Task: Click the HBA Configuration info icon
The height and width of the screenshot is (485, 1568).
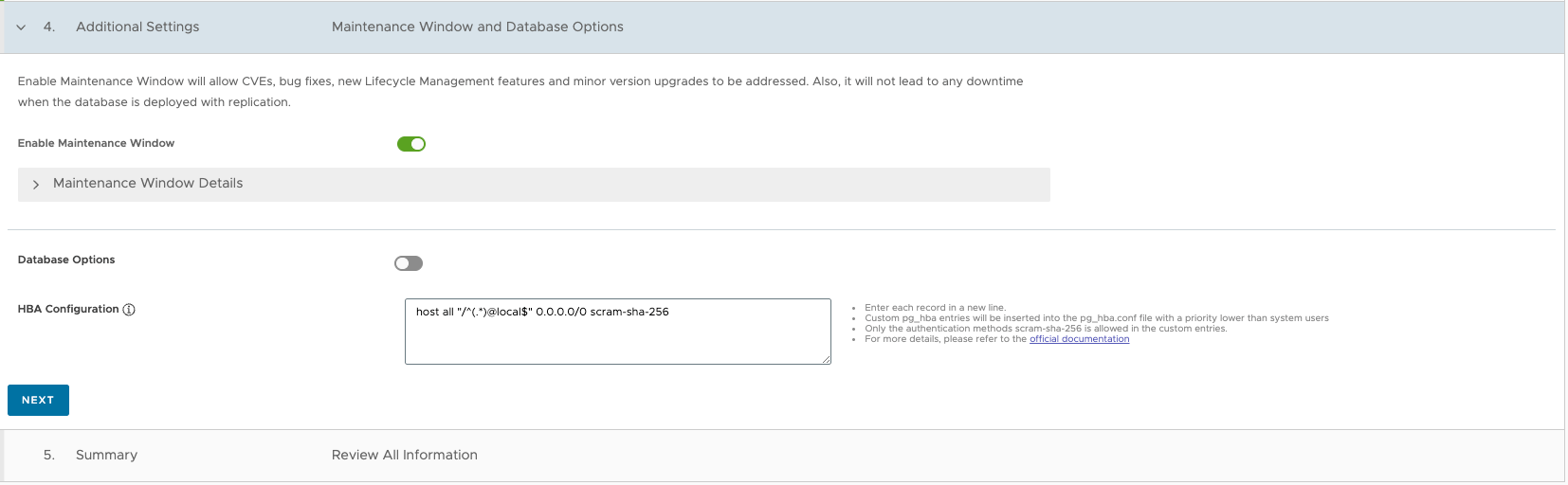Action: point(129,310)
